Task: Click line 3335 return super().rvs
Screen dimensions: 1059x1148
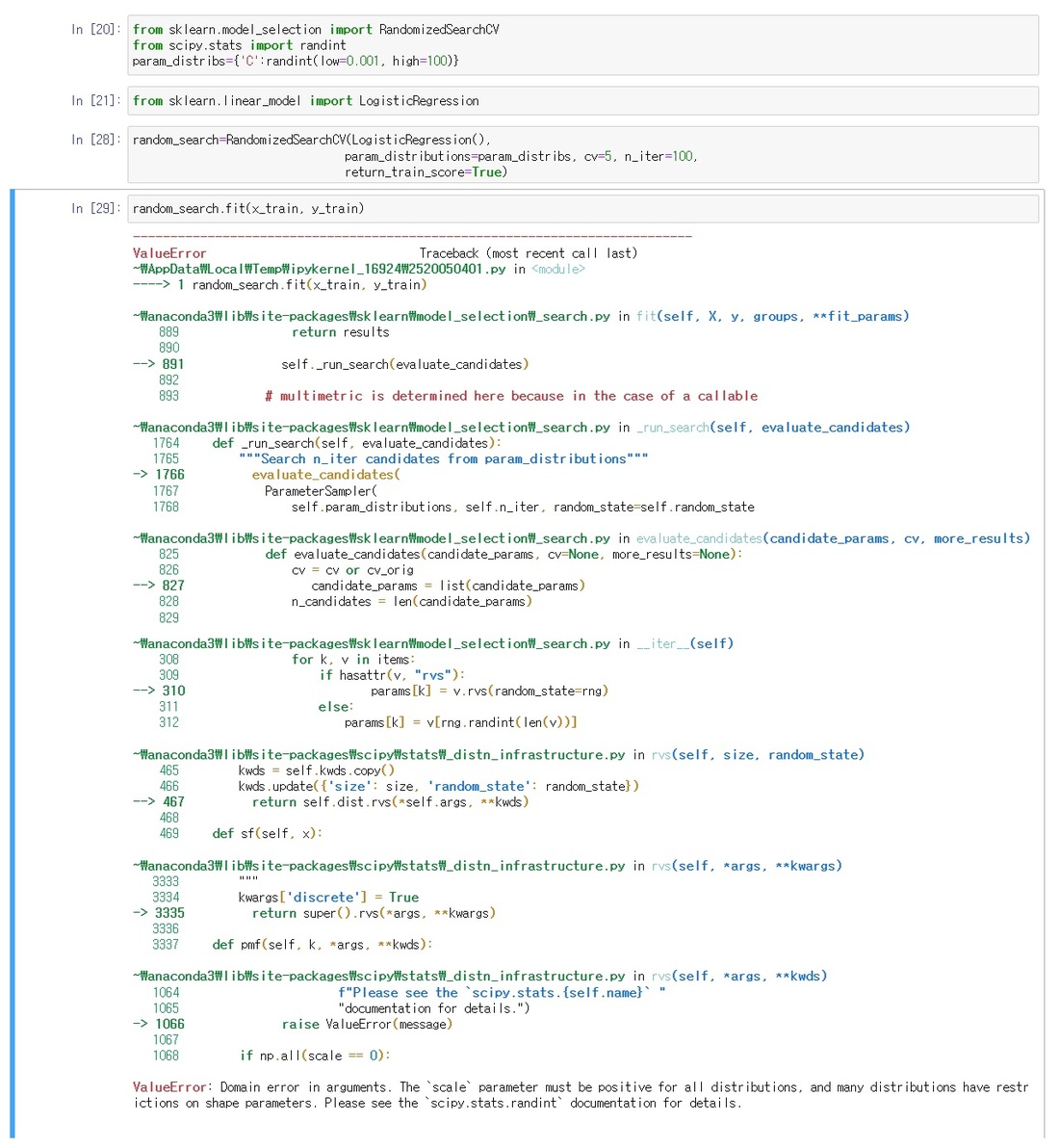Action: [x=374, y=913]
